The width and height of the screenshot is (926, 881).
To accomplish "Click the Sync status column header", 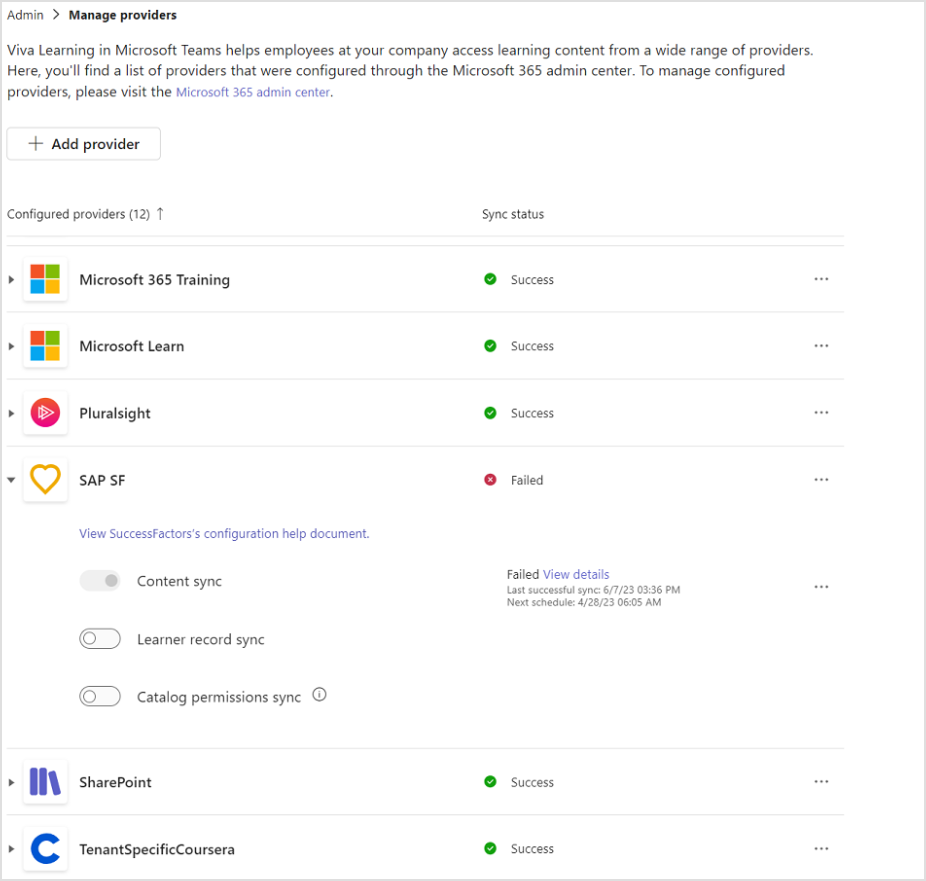I will coord(513,214).
